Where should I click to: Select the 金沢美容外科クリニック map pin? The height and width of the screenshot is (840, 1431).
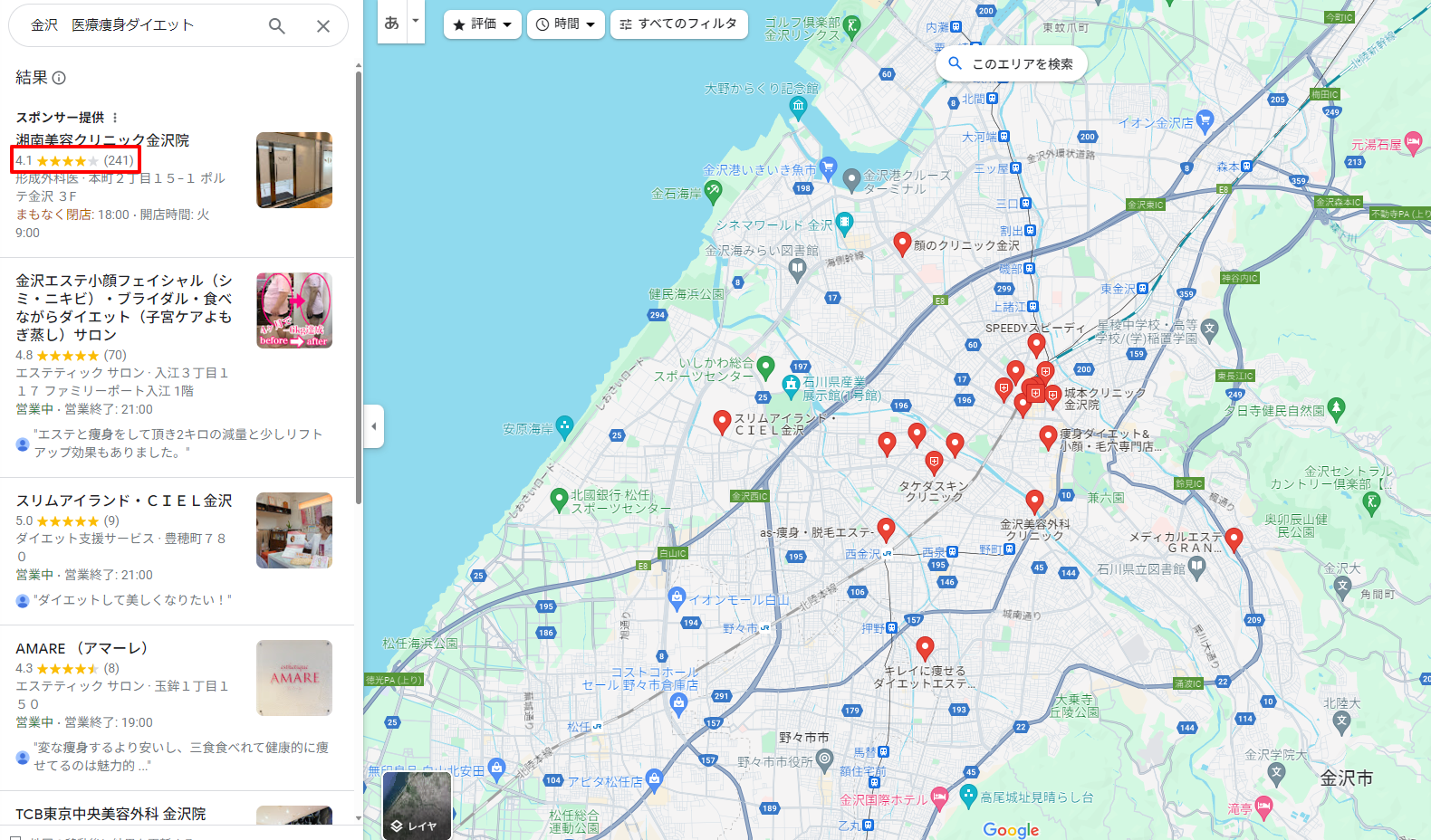coord(1034,501)
